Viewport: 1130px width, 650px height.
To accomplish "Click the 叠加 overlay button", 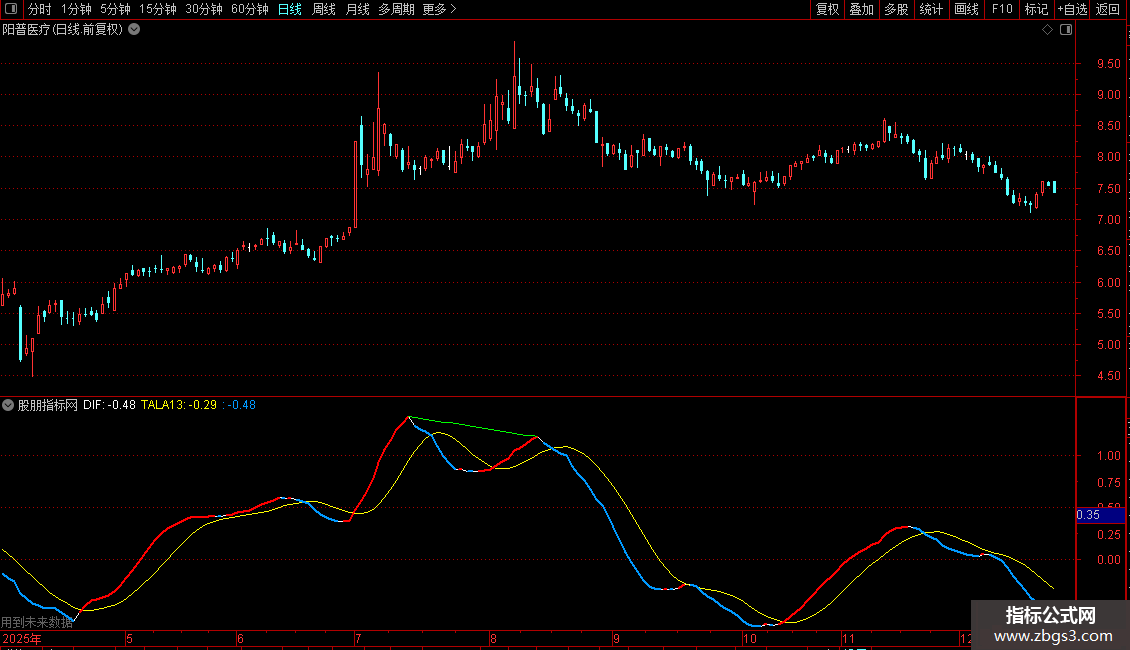I will pyautogui.click(x=861, y=9).
